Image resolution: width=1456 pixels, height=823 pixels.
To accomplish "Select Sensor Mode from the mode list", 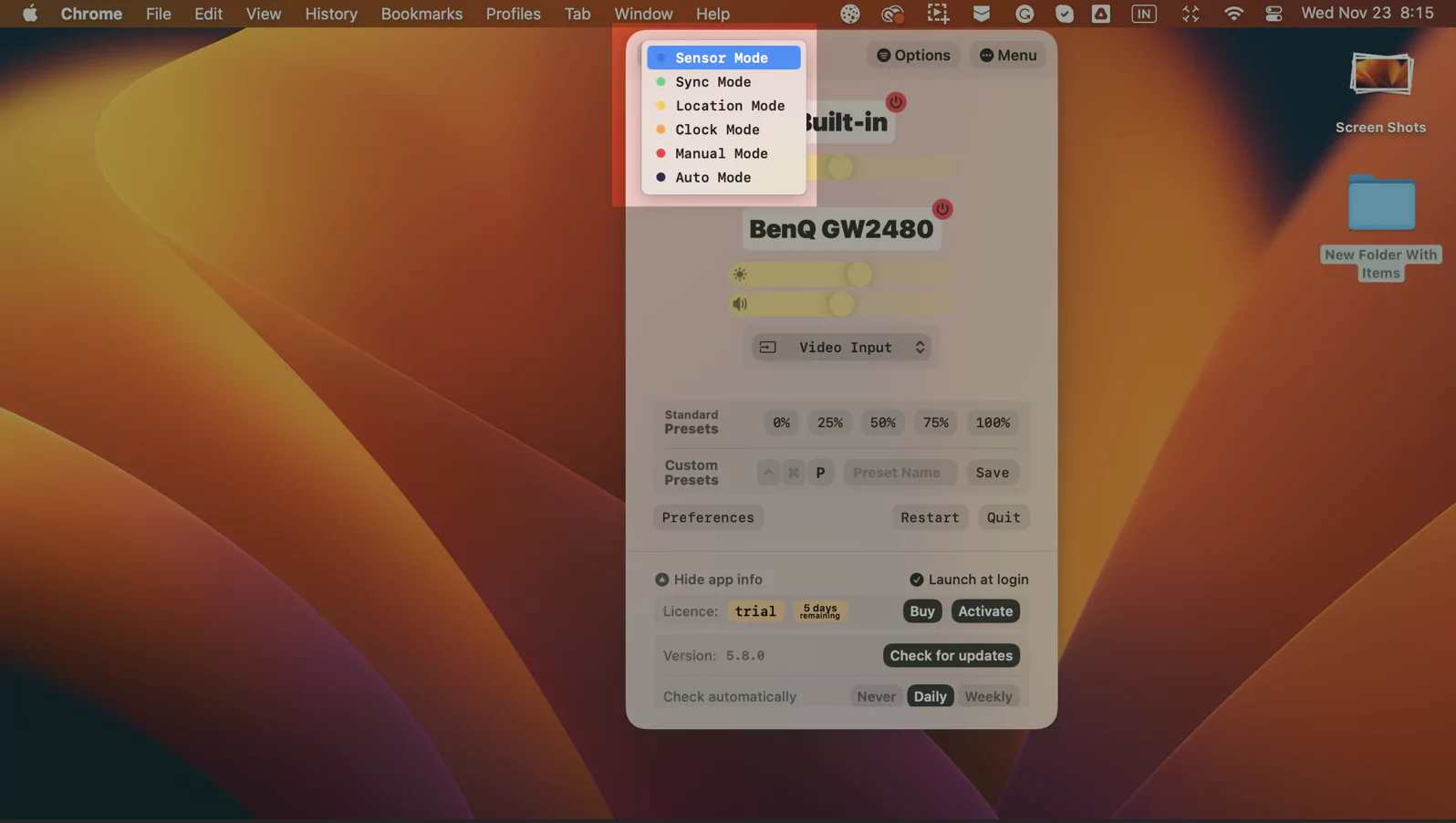I will (x=723, y=57).
